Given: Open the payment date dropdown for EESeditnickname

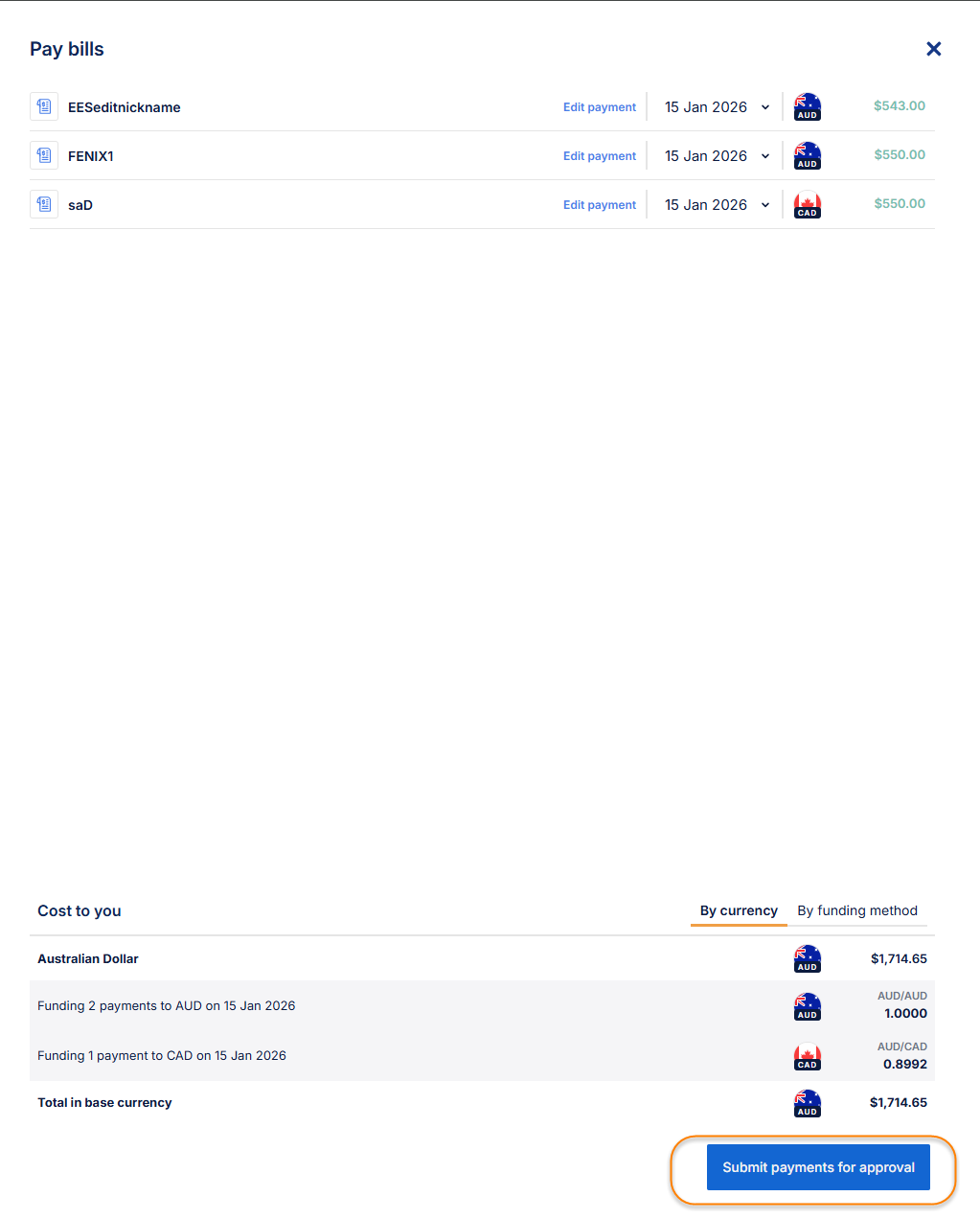Looking at the screenshot, I should [x=717, y=107].
